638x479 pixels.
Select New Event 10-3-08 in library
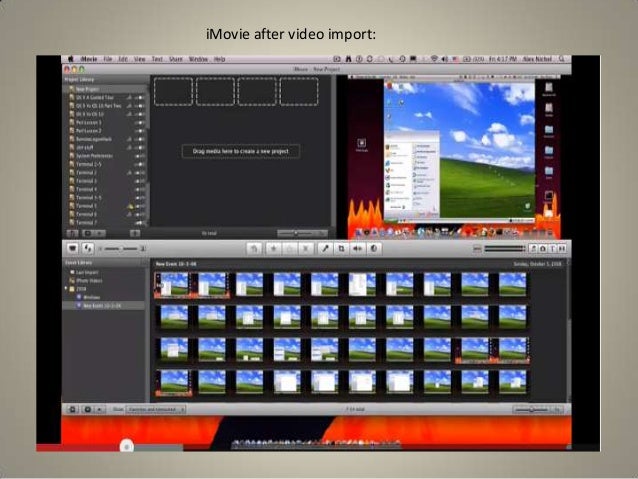[105, 305]
